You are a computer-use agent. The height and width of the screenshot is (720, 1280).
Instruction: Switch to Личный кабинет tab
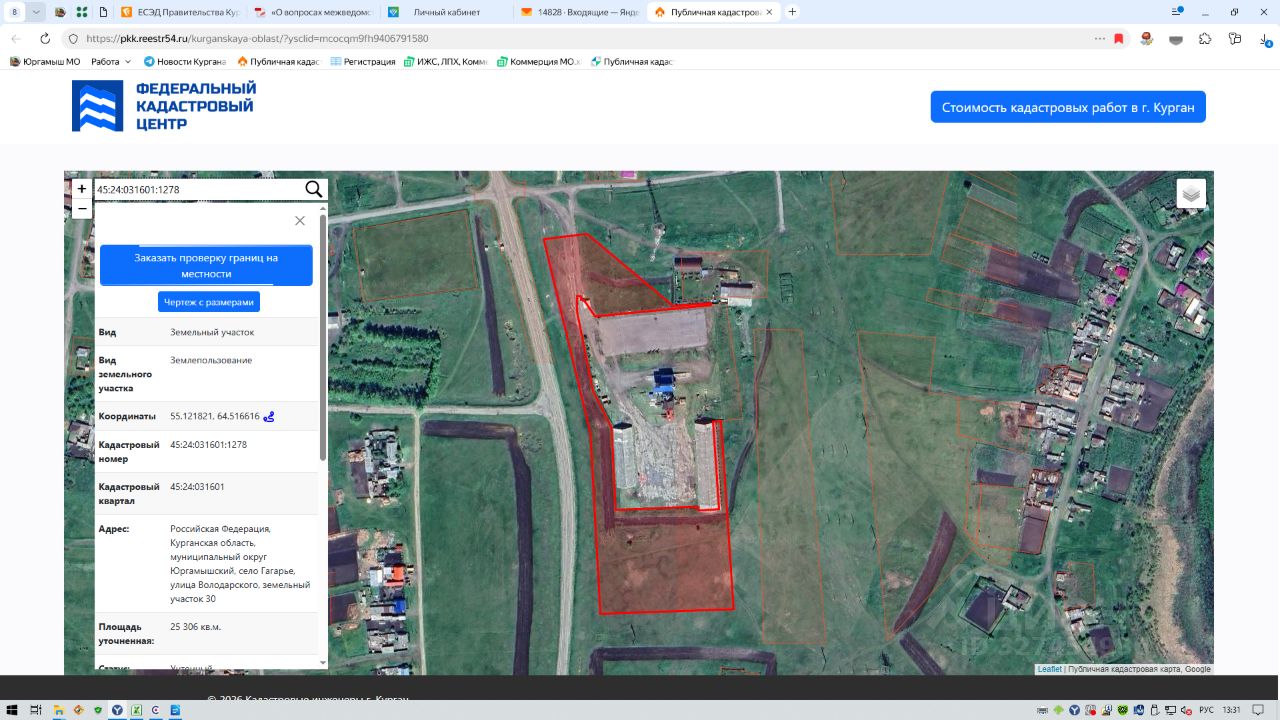click(446, 12)
